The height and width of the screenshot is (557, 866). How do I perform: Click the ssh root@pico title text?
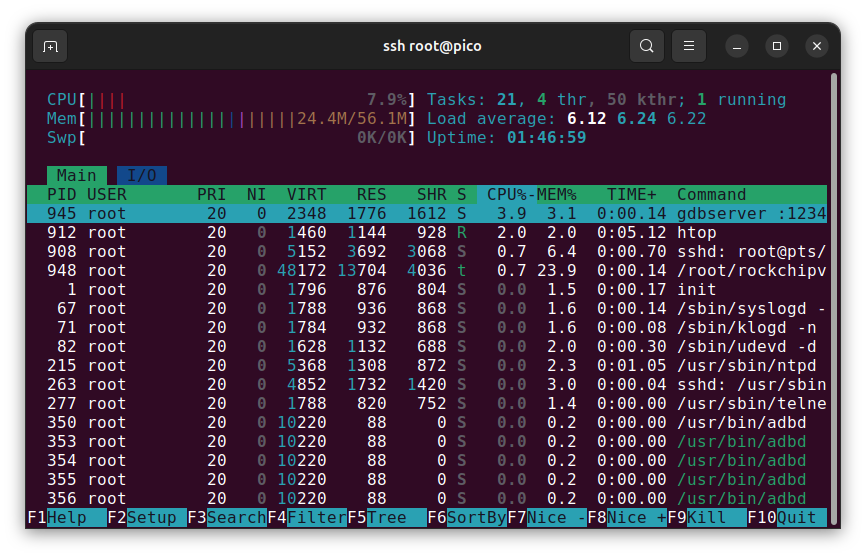(x=432, y=46)
